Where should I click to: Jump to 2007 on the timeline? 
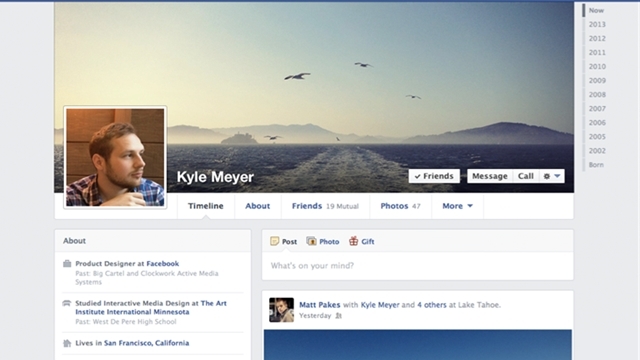(x=597, y=109)
